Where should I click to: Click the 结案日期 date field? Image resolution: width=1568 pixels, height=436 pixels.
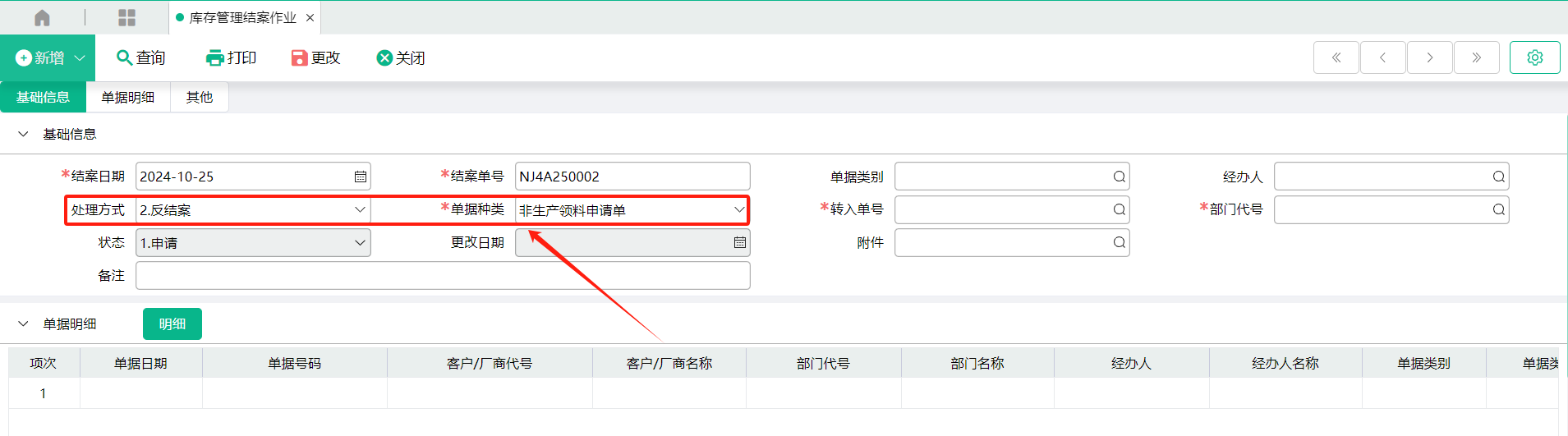click(253, 177)
